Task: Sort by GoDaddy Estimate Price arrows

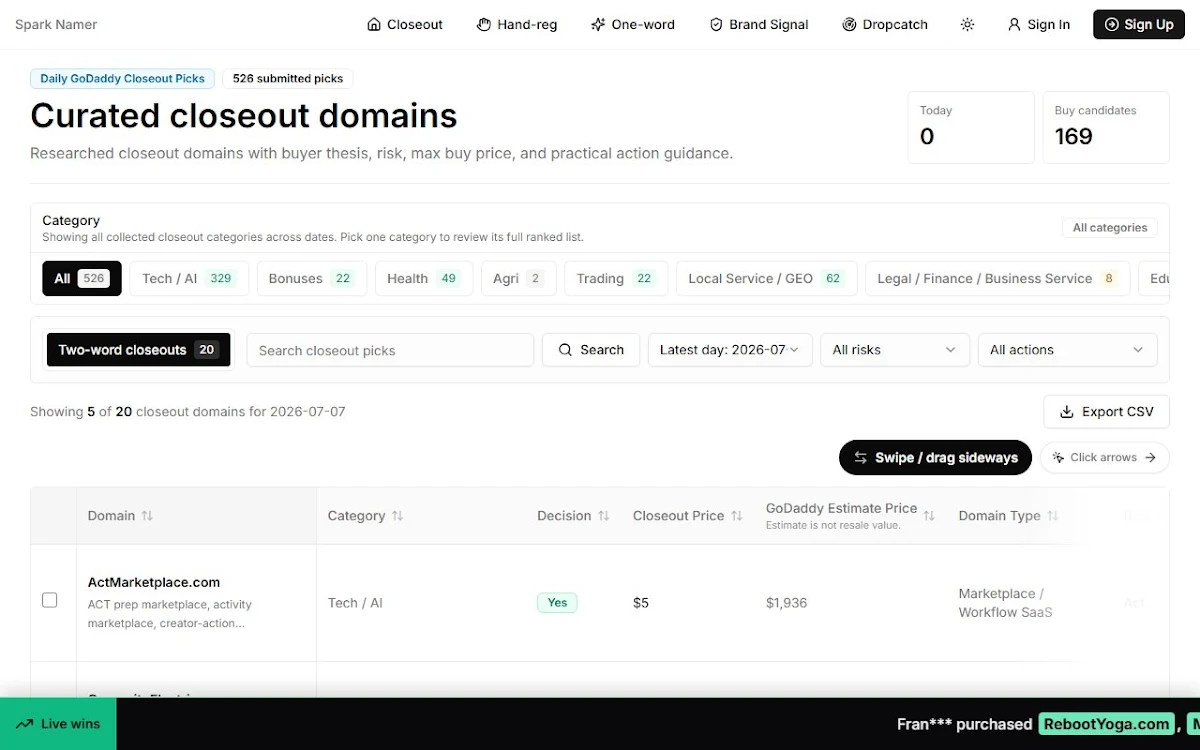Action: 929,516
